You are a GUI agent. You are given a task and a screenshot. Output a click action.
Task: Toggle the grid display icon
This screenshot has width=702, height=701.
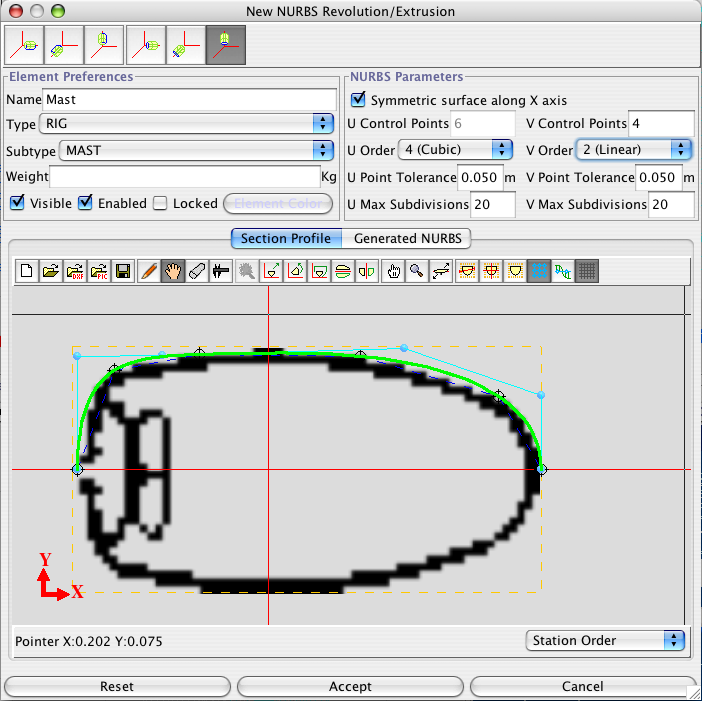[587, 270]
